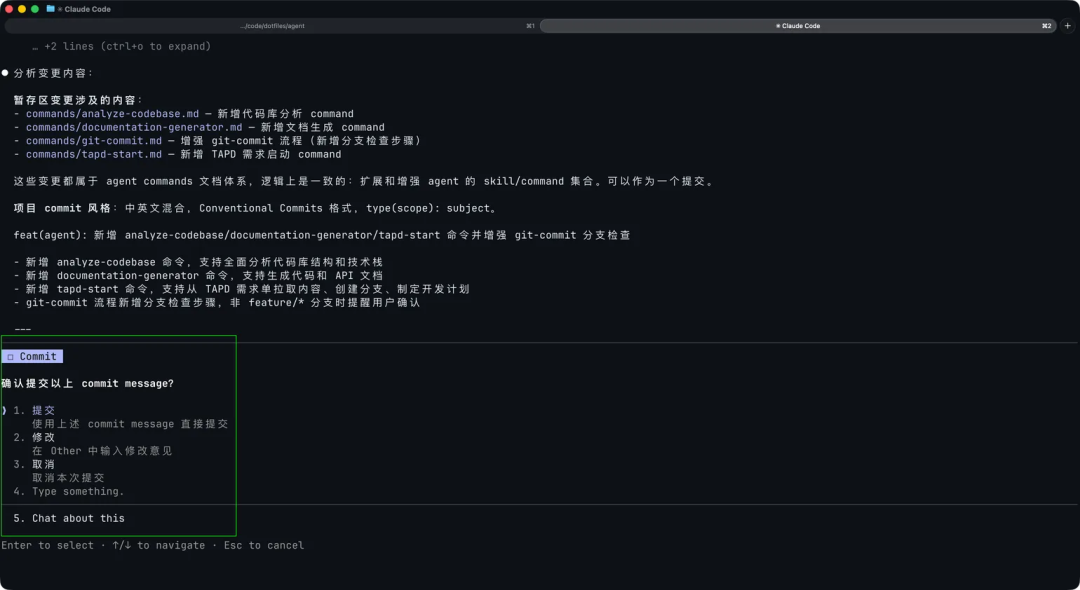
Task: Click the green full-screen traffic light
Action: 36,9
